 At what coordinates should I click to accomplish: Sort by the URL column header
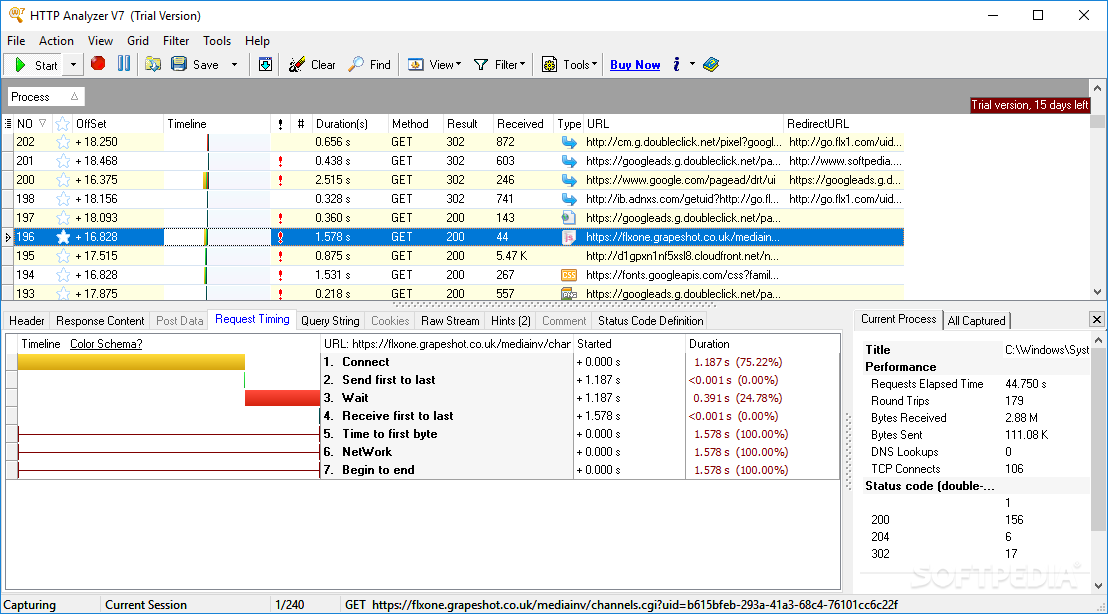click(x=683, y=124)
